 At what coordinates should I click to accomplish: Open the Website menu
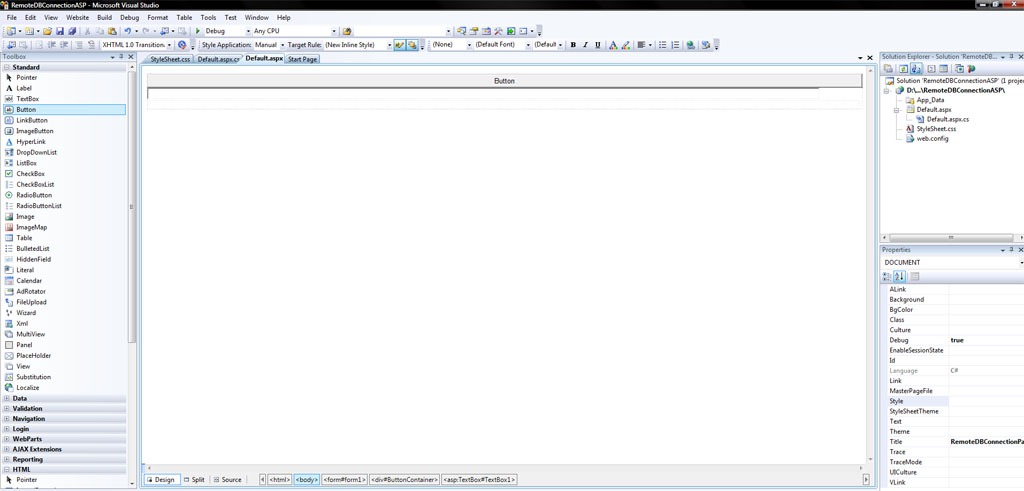[78, 18]
